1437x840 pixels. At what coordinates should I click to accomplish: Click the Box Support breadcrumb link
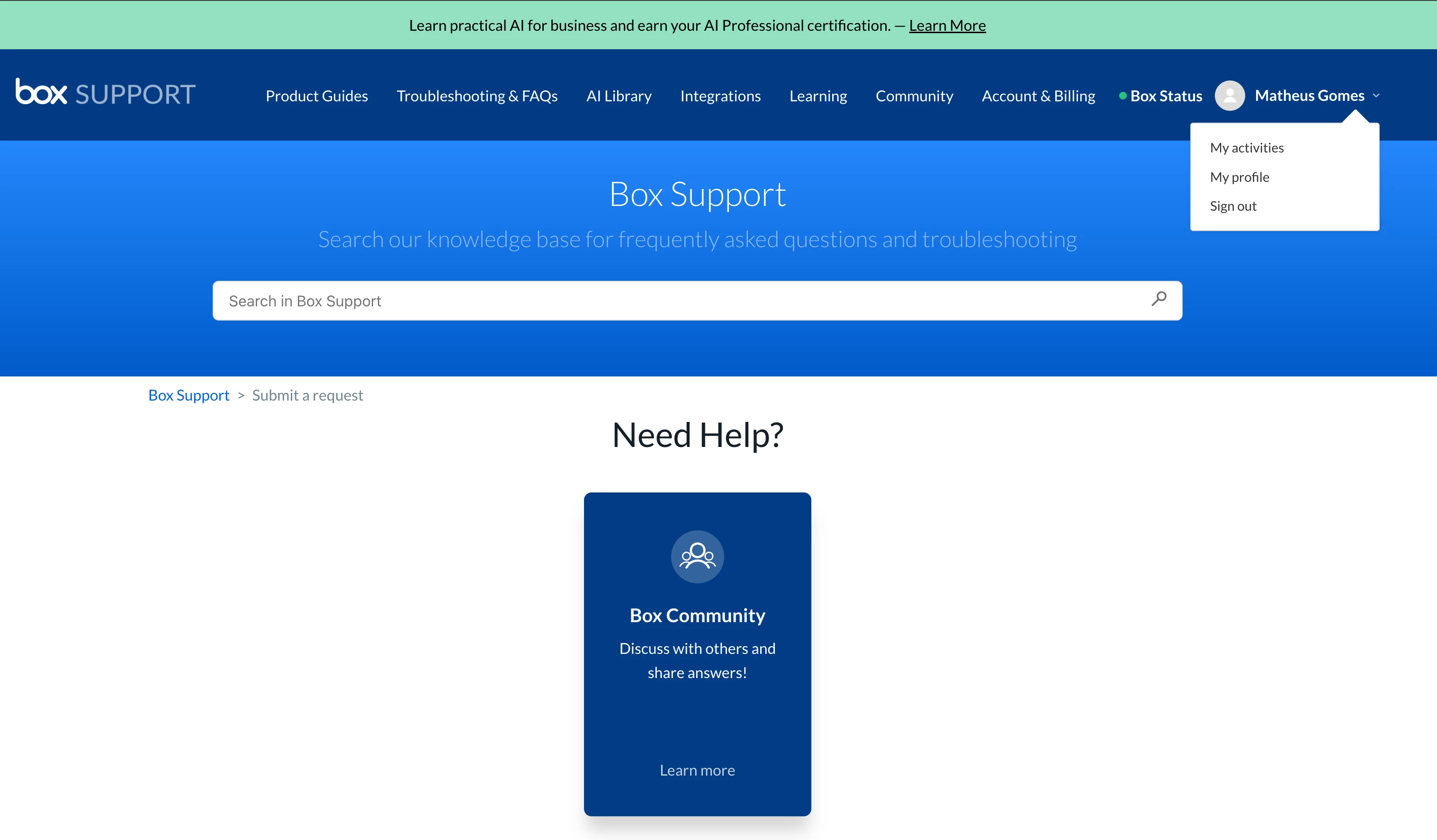[x=188, y=395]
